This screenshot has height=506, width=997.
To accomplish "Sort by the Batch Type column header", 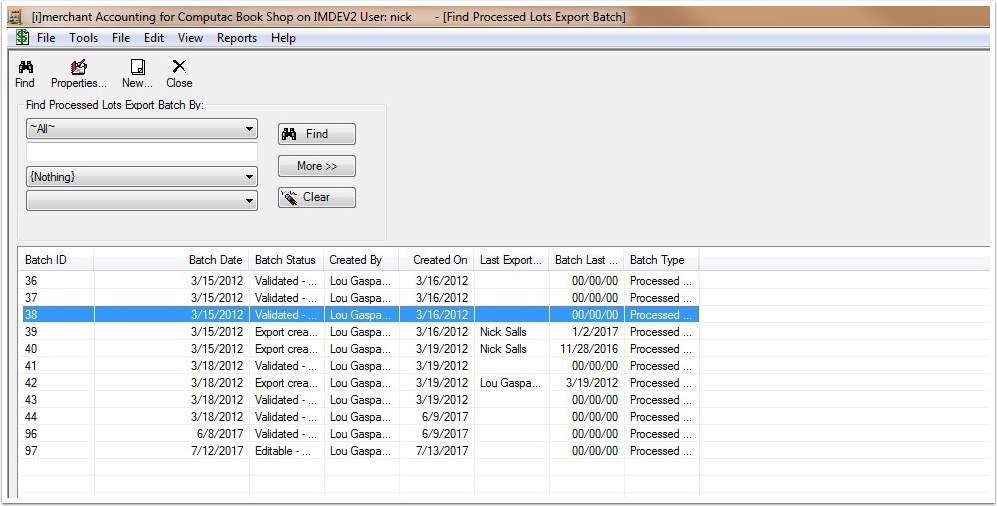I will (661, 260).
